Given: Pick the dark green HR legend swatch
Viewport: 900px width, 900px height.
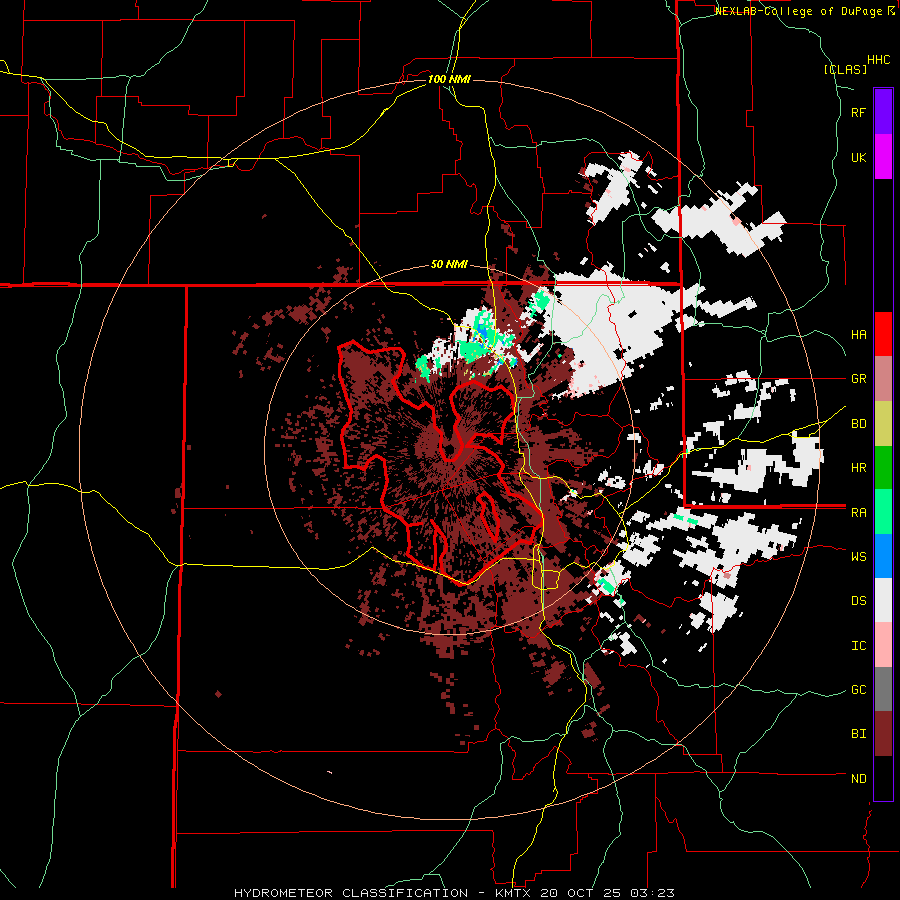Looking at the screenshot, I should pos(883,468).
